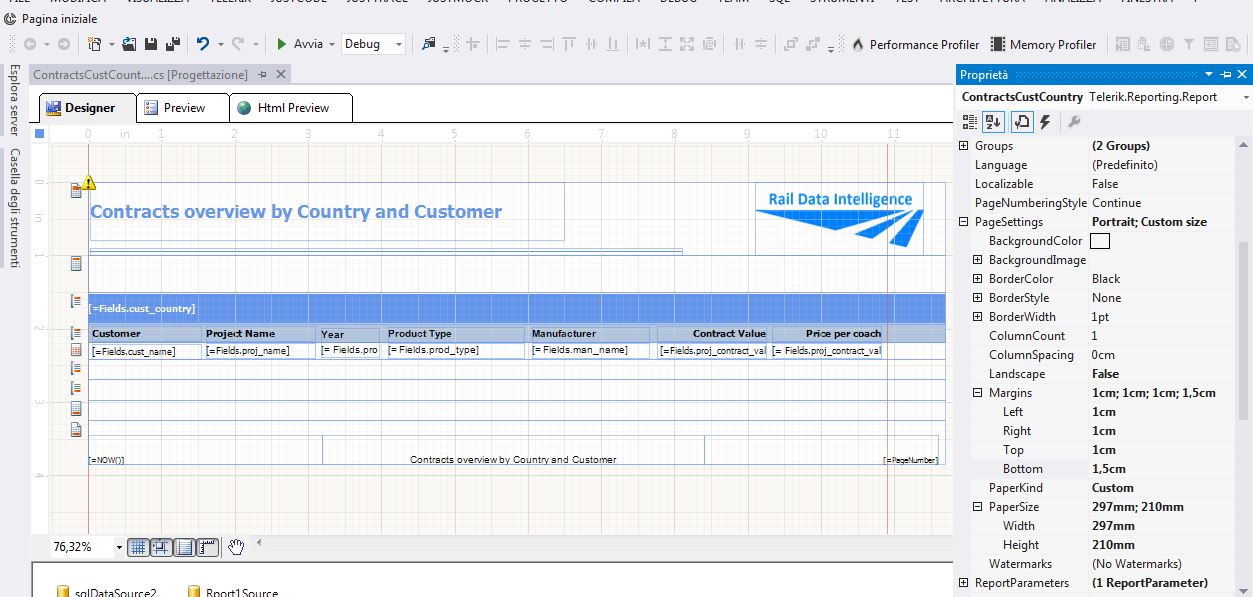
Task: Expand the BorderWidth property
Action: click(x=978, y=317)
